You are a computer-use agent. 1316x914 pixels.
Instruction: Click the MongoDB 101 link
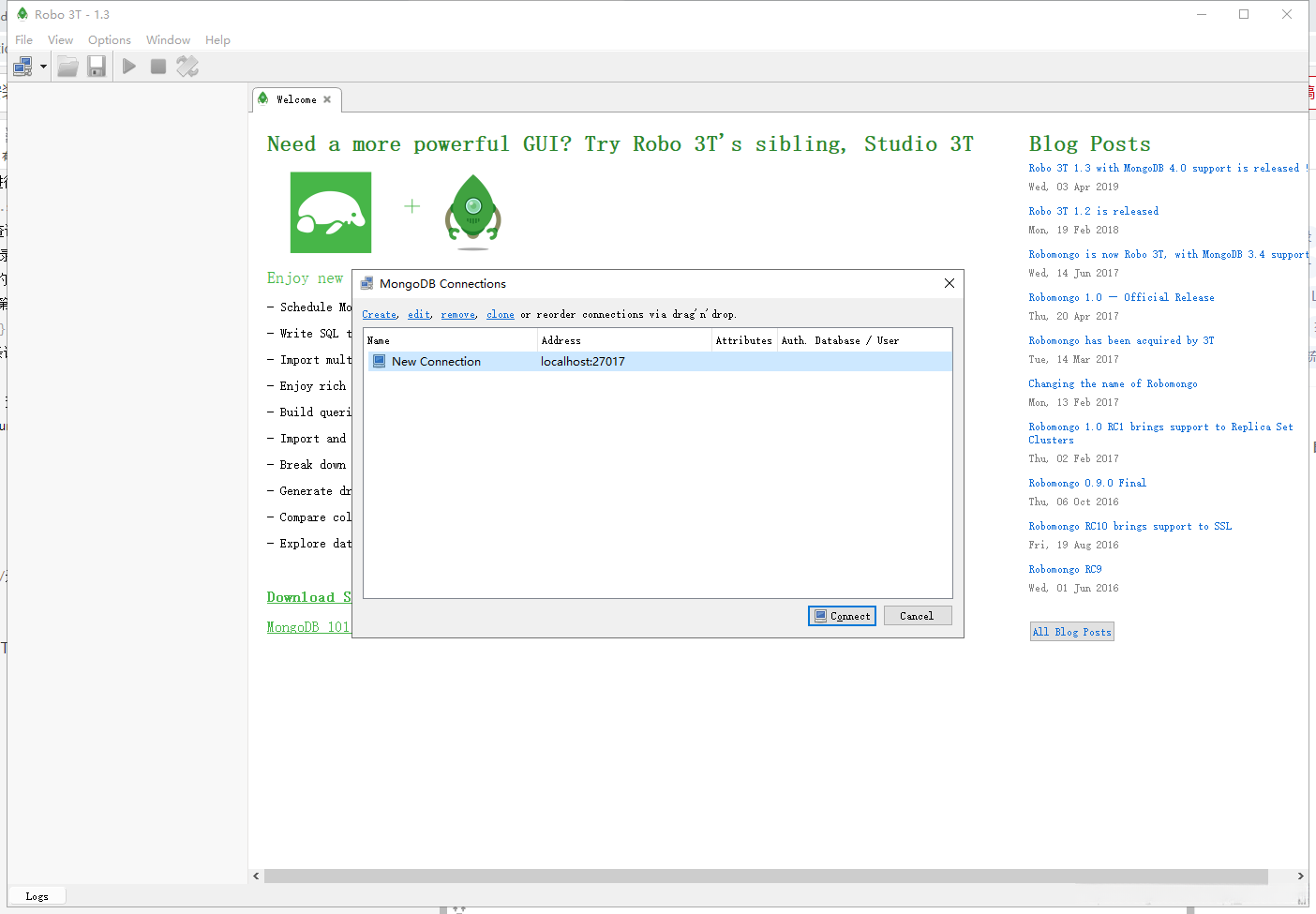[x=308, y=627]
